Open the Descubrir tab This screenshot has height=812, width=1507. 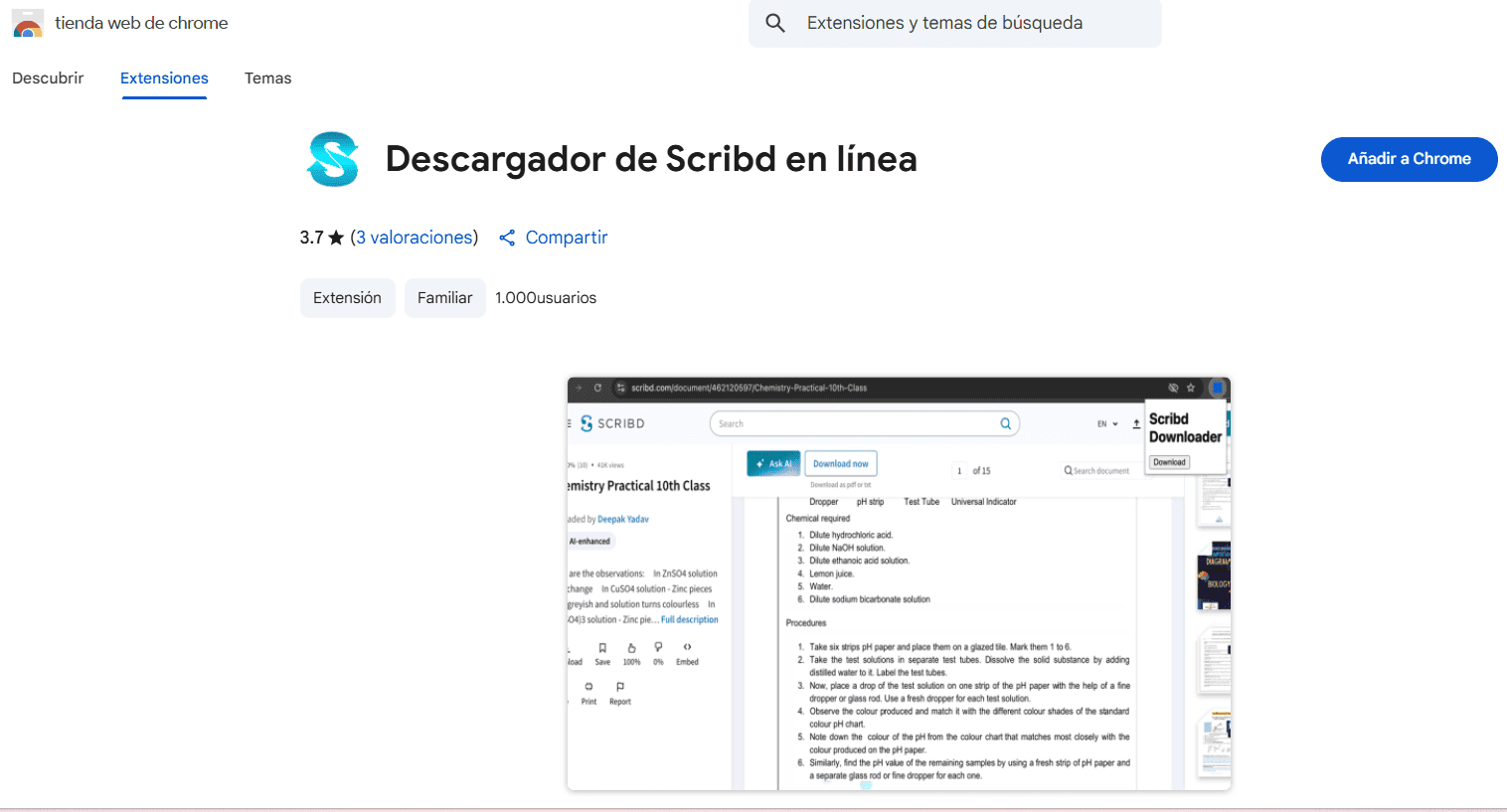tap(48, 79)
